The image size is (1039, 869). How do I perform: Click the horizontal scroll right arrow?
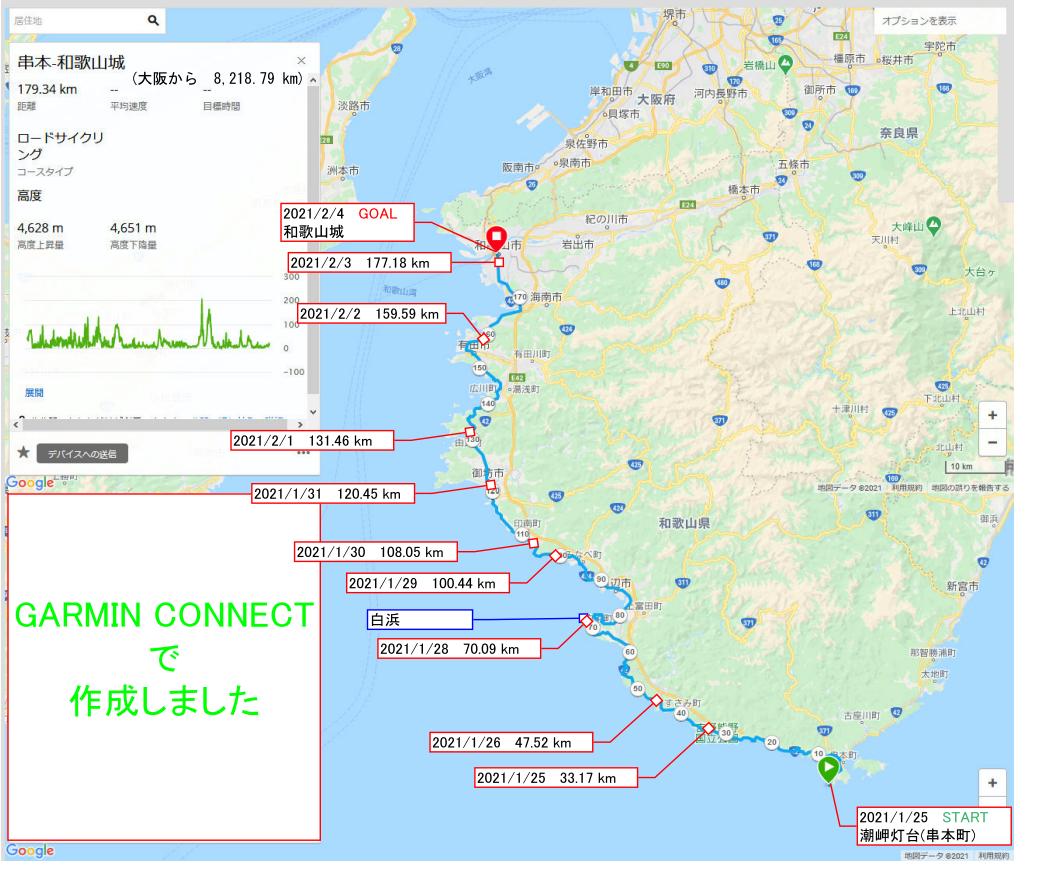click(x=300, y=424)
